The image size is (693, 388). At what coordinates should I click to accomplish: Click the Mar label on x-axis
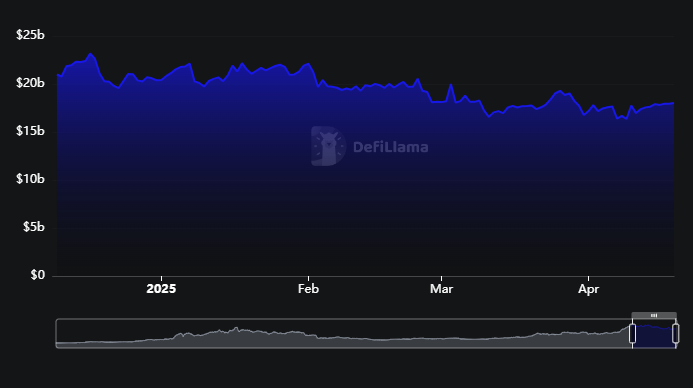point(441,289)
